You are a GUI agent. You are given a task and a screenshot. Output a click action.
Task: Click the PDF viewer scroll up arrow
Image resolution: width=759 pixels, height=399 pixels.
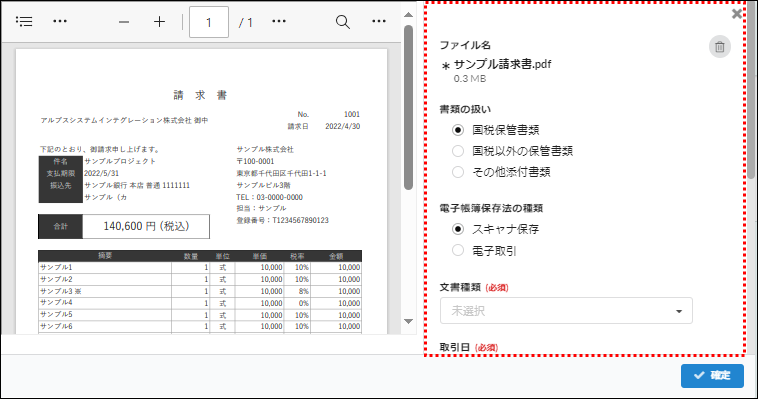[409, 15]
